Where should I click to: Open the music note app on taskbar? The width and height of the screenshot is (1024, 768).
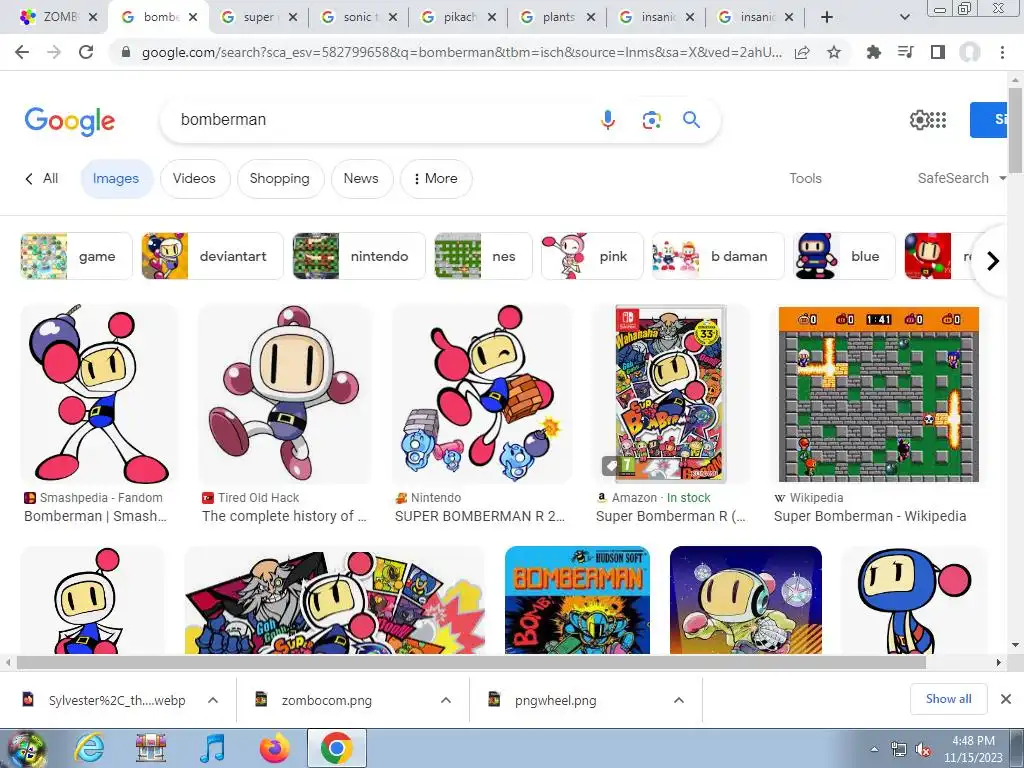tap(212, 748)
